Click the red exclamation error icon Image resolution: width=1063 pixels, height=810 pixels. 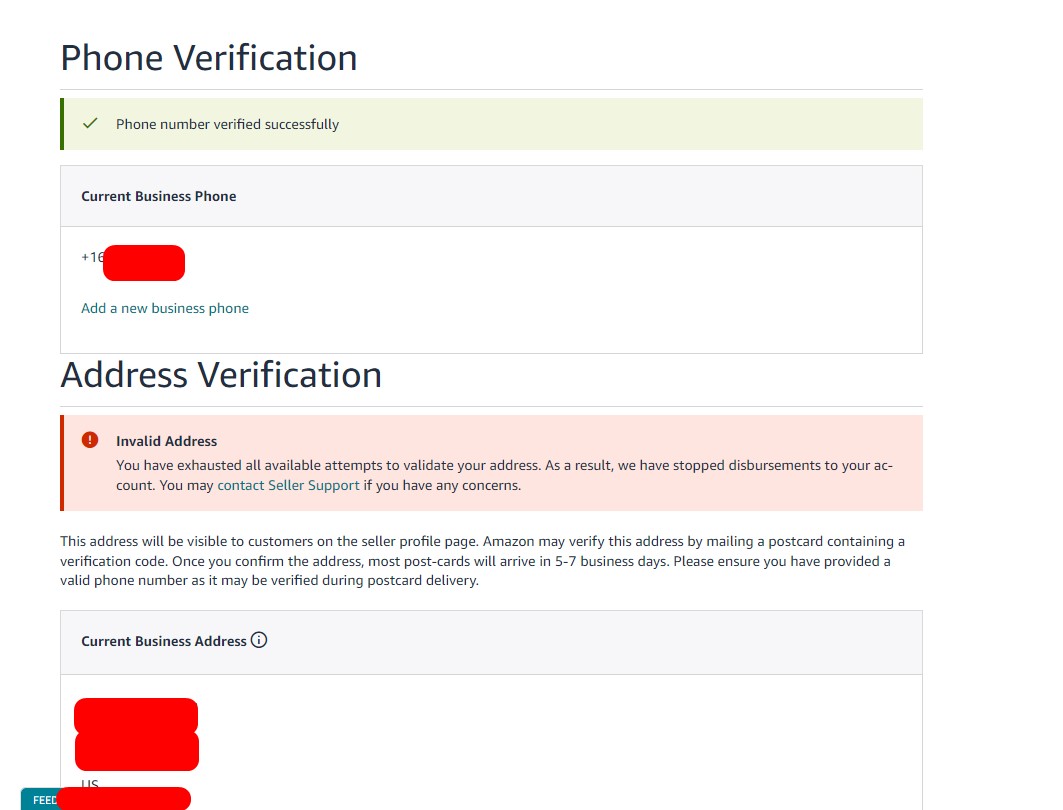89,440
